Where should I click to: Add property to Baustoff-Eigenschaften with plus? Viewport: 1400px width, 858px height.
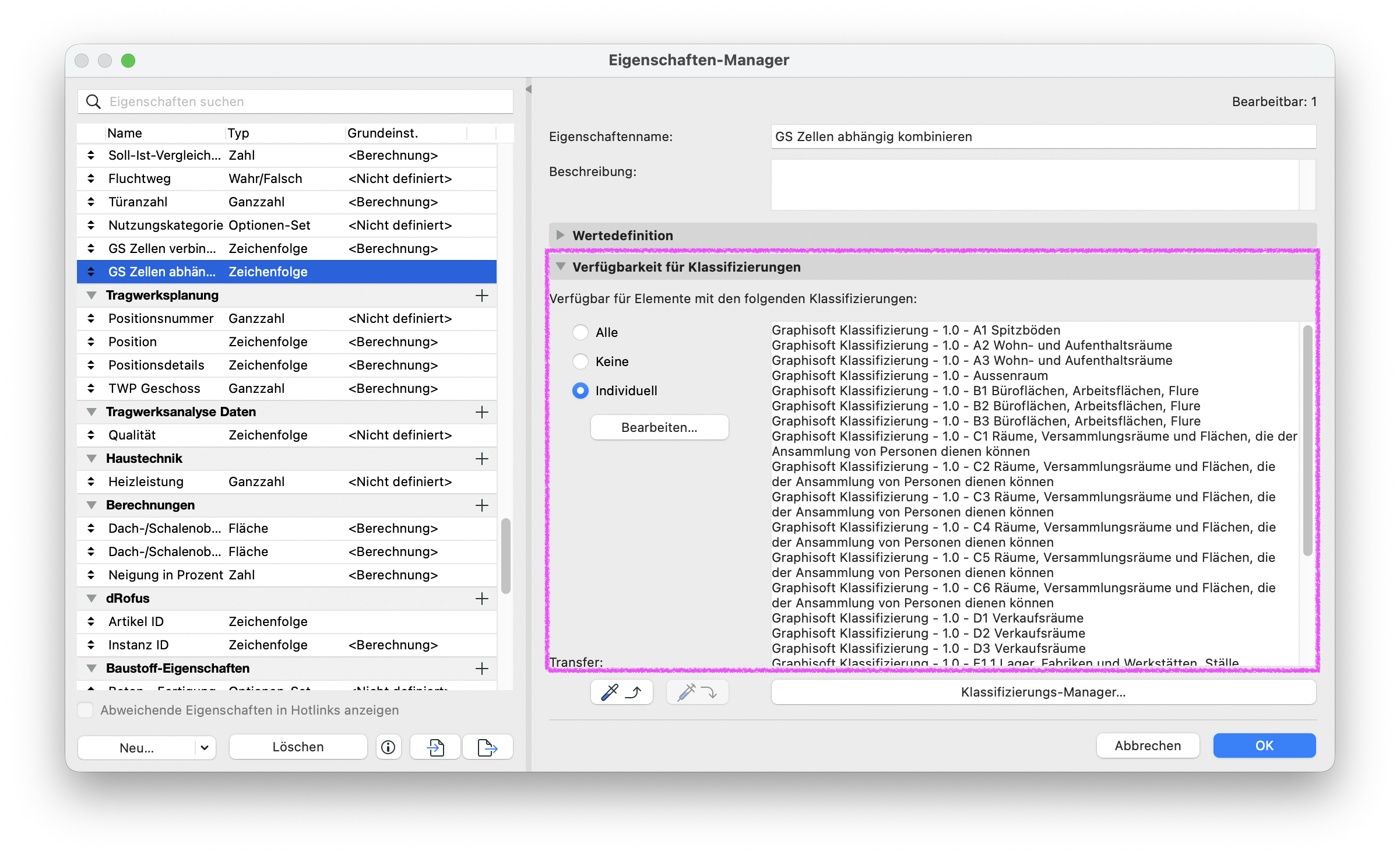(481, 669)
